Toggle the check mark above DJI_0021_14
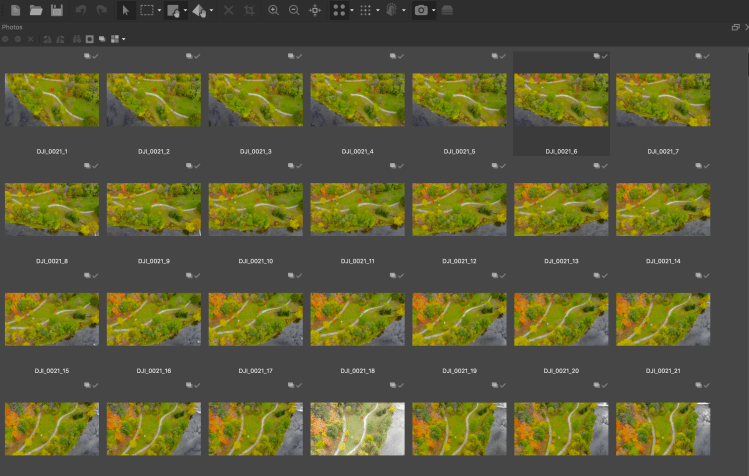Image resolution: width=749 pixels, height=476 pixels. click(x=706, y=167)
